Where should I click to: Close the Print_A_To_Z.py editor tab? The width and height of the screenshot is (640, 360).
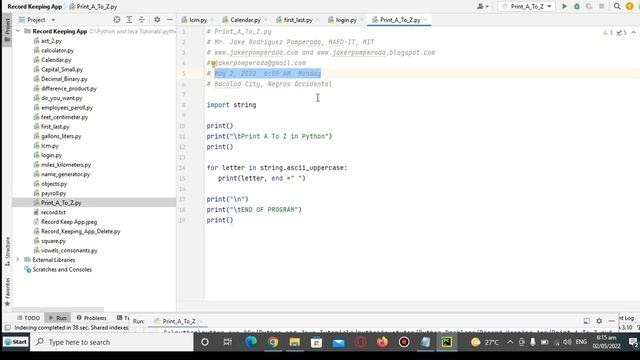[x=426, y=20]
